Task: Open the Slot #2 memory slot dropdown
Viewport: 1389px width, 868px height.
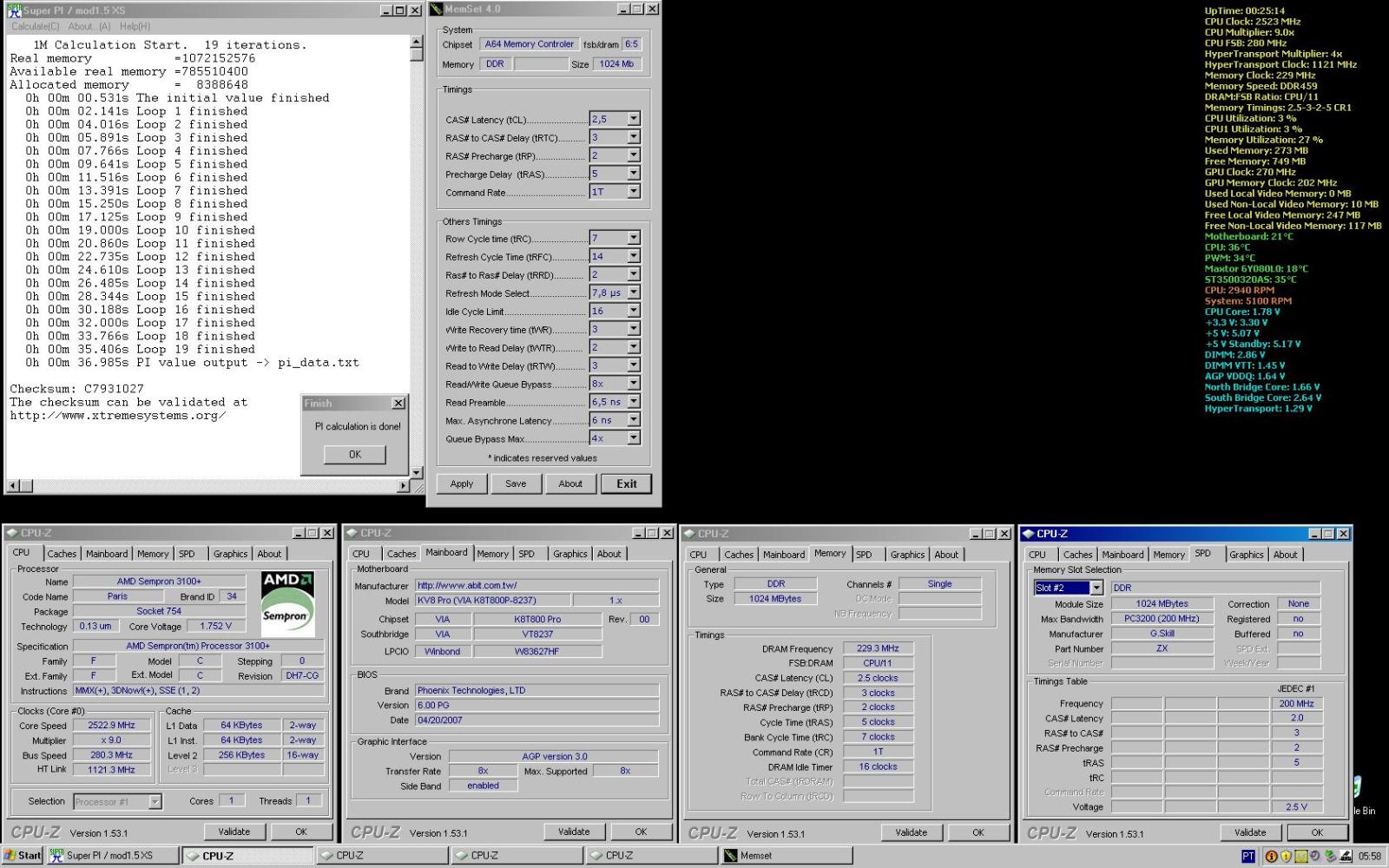Action: [1096, 588]
